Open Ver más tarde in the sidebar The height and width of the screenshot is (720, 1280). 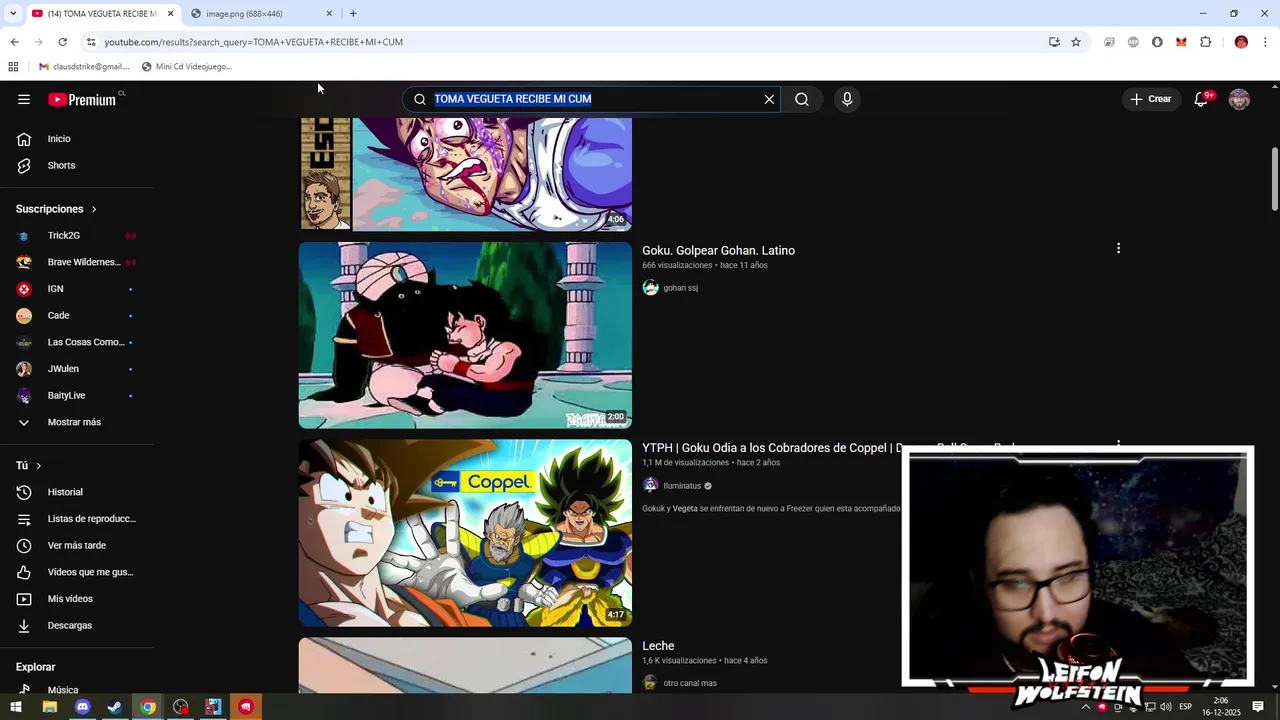click(x=77, y=545)
